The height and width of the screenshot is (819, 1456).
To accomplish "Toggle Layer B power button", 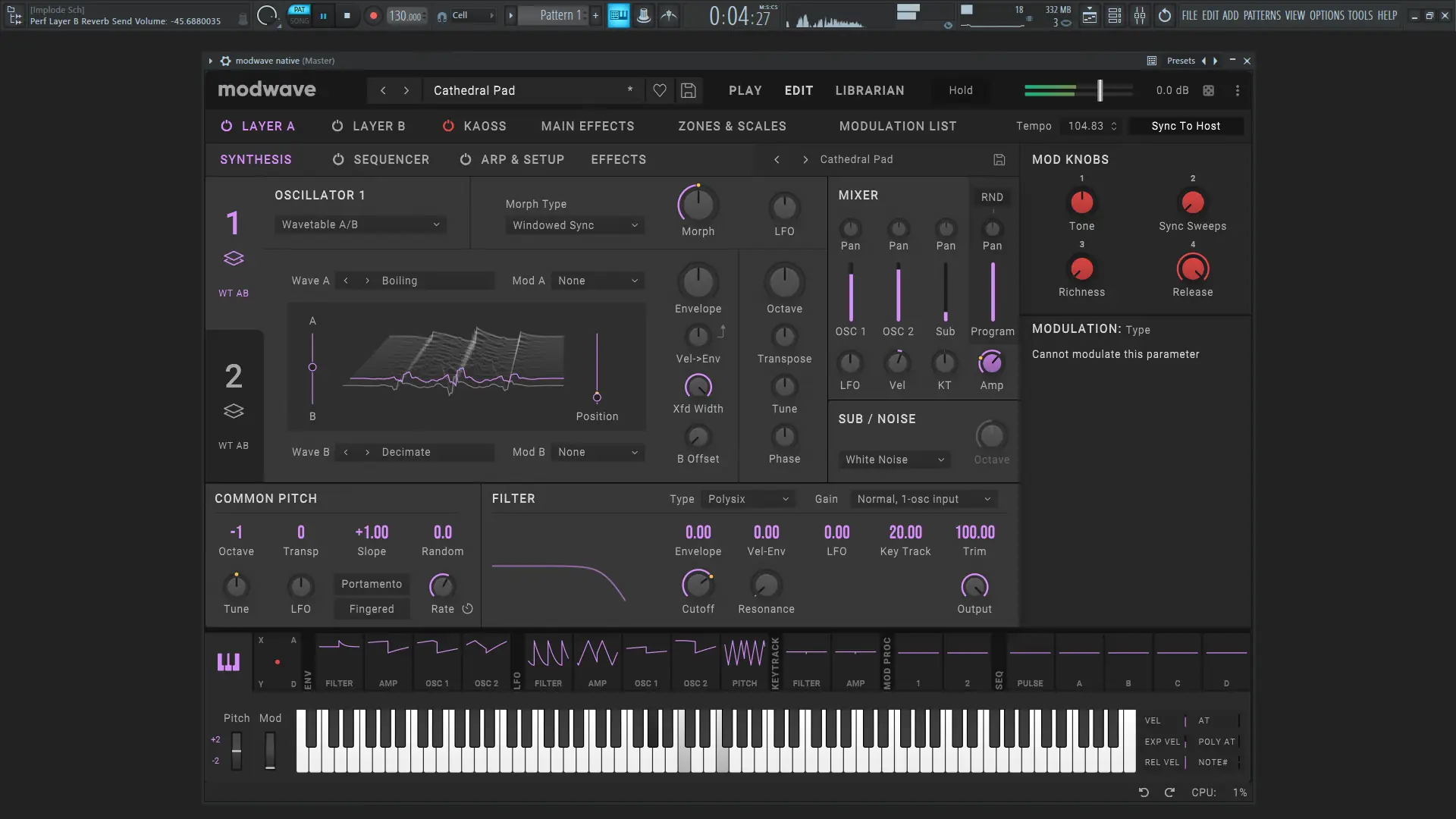I will [337, 127].
